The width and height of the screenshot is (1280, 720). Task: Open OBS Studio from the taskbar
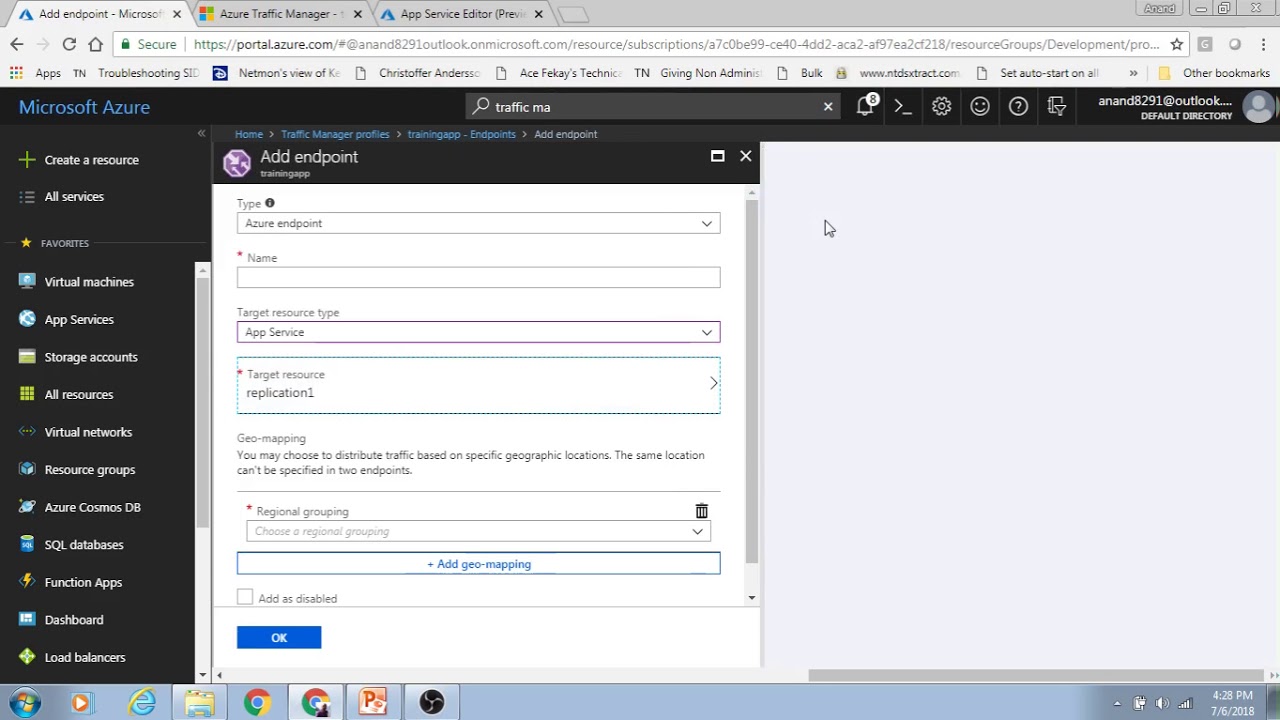tap(431, 703)
